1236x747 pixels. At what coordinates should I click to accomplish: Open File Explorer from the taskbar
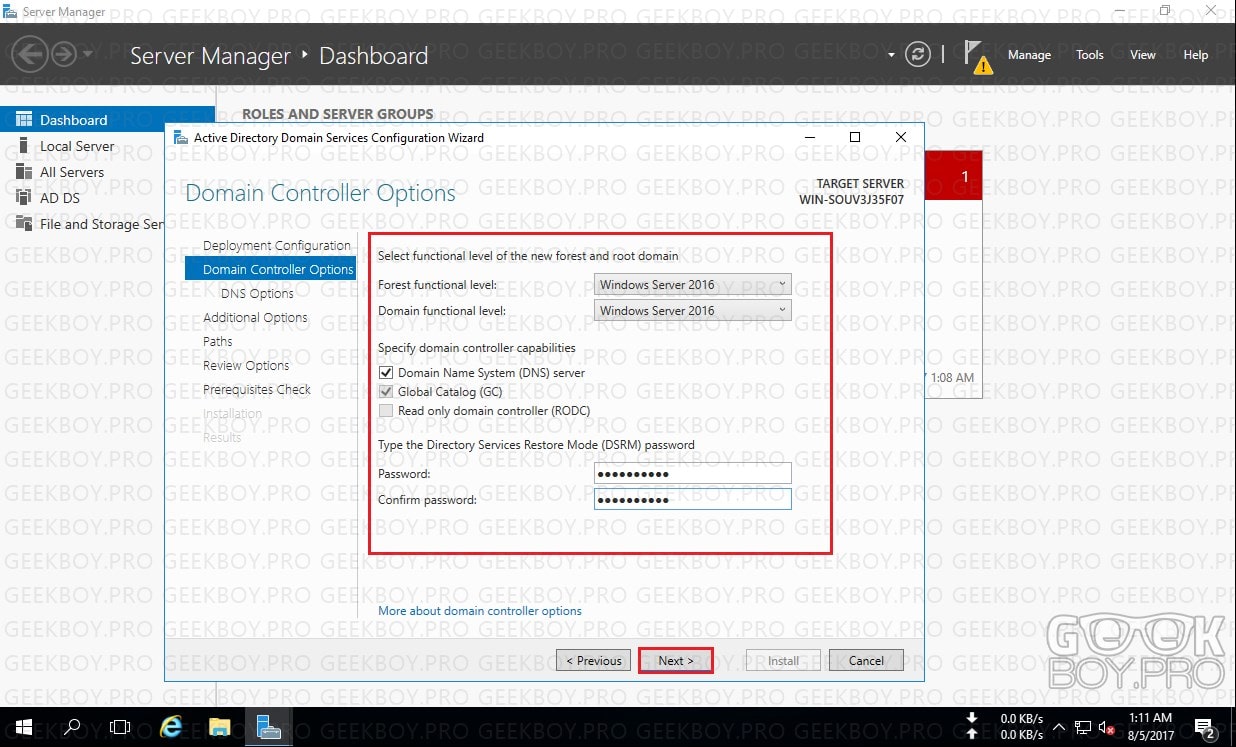219,727
